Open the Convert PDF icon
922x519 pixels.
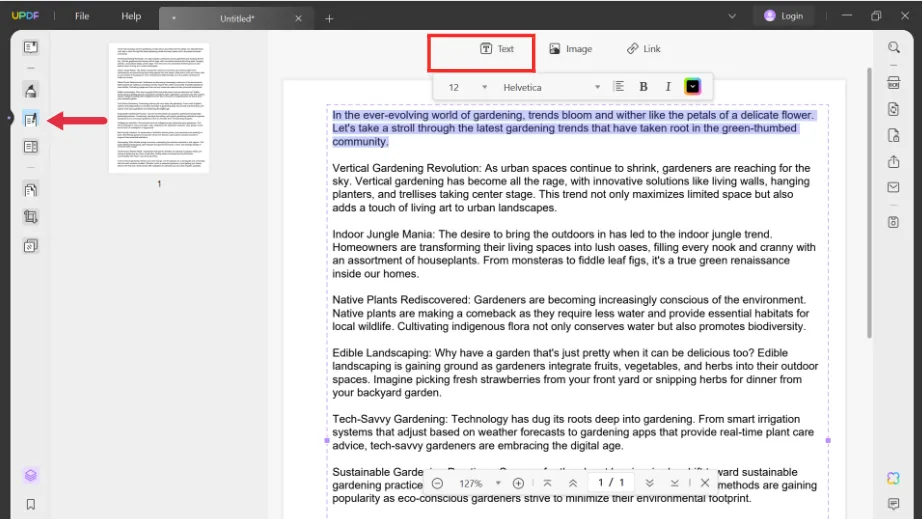point(894,109)
